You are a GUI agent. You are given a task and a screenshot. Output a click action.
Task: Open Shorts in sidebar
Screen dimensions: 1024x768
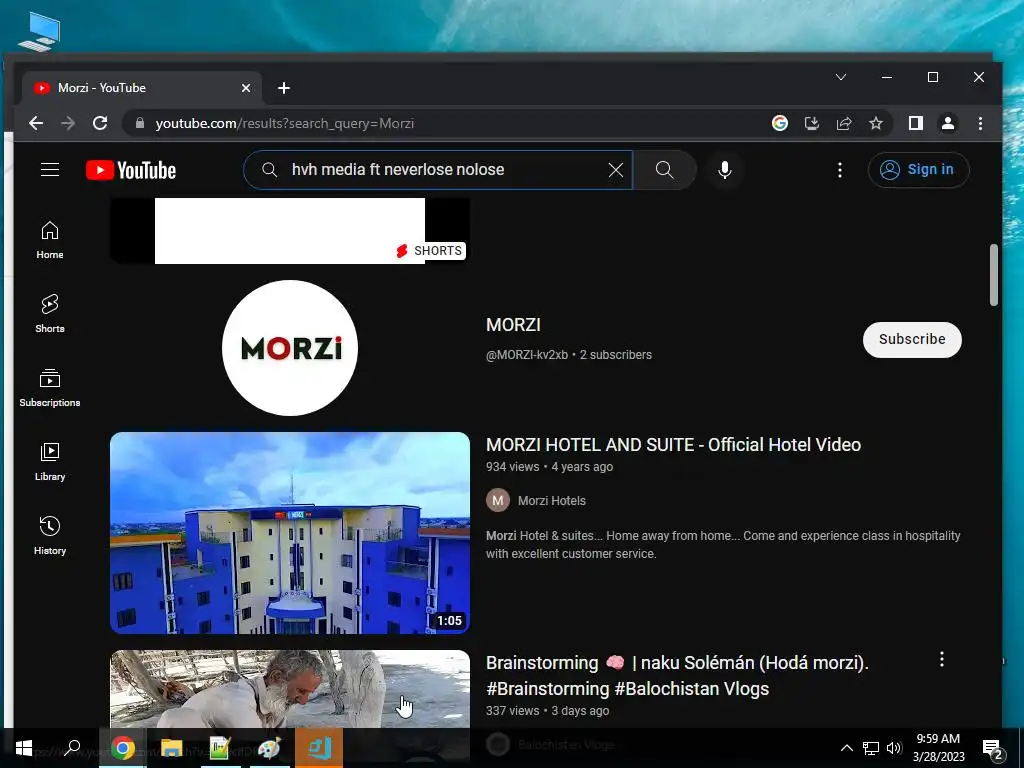click(x=50, y=314)
